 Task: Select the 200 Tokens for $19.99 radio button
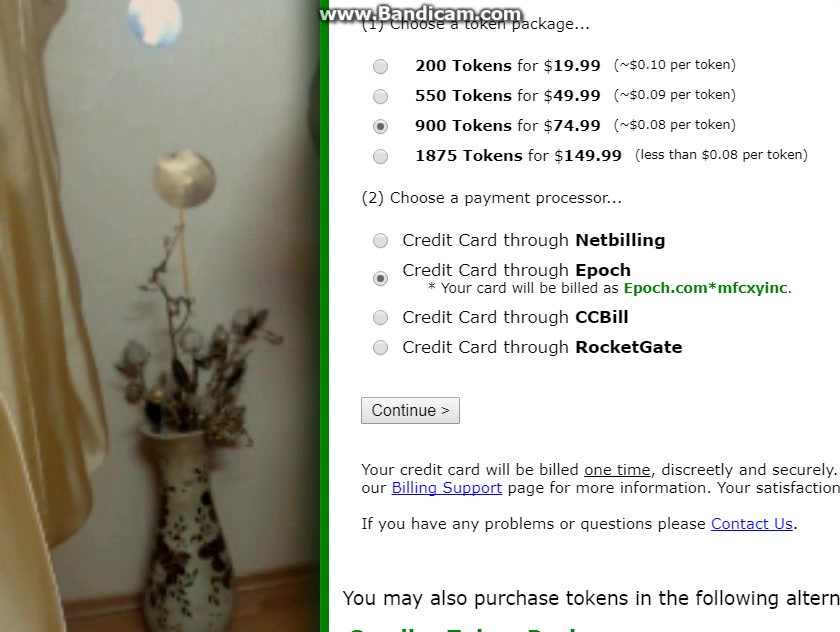[x=380, y=66]
